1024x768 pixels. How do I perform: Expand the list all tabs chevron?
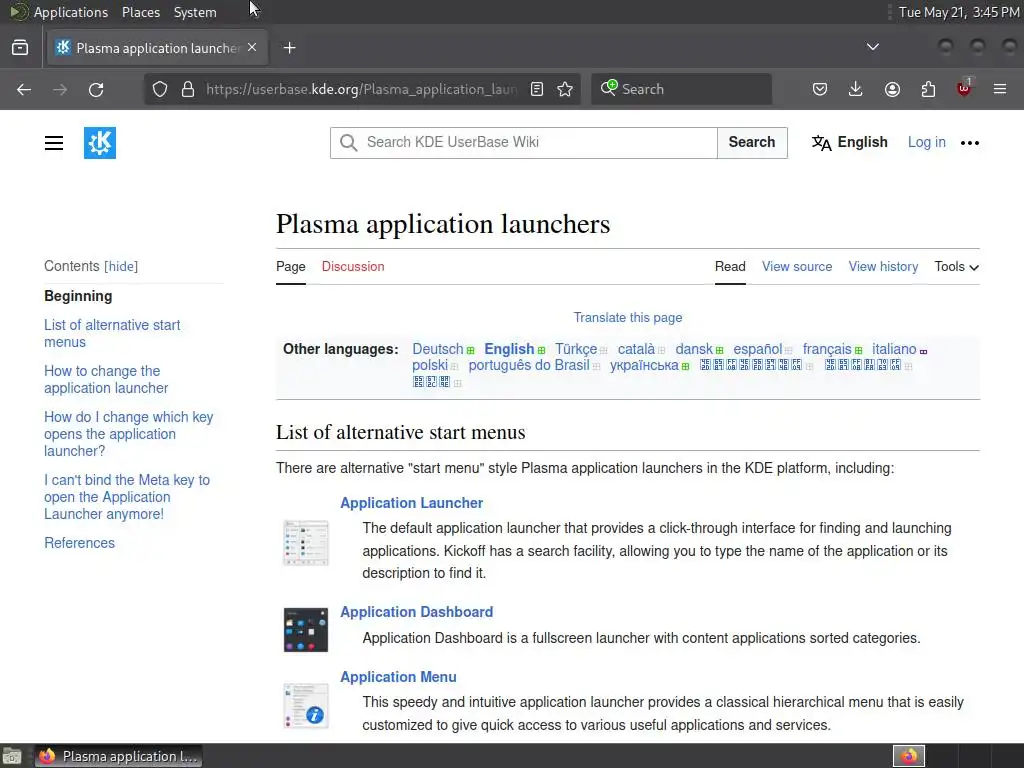pos(872,47)
